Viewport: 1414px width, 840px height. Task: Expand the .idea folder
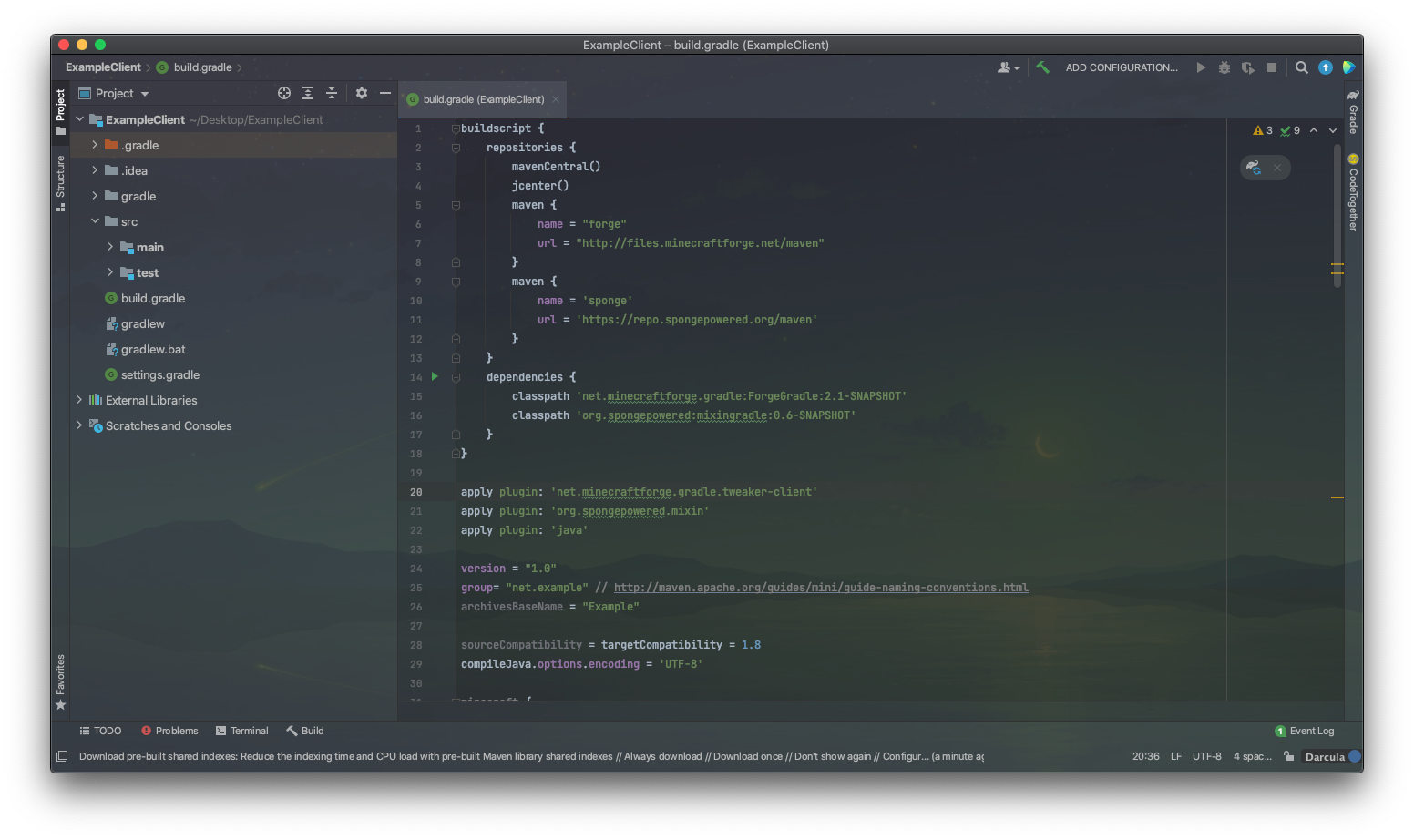[95, 170]
